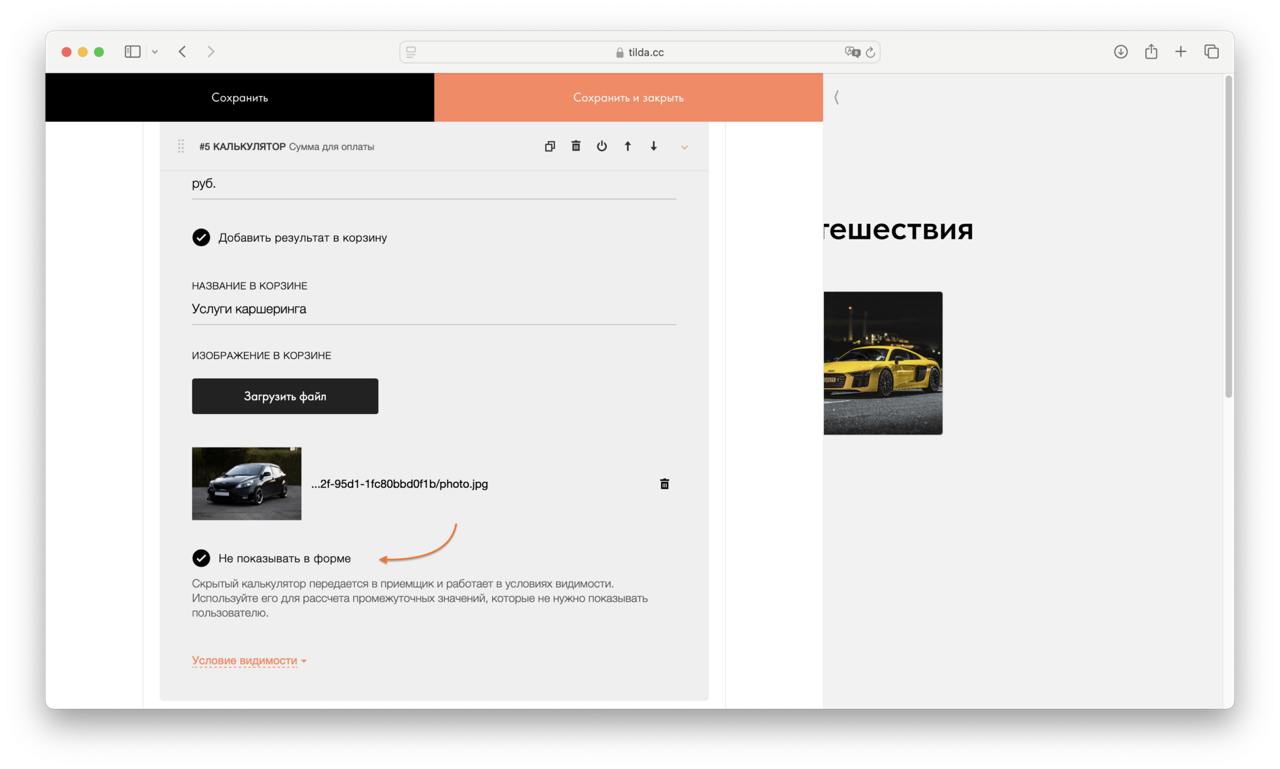Expand Условие видимости dropdown
Image resolution: width=1280 pixels, height=769 pixels.
coord(248,661)
